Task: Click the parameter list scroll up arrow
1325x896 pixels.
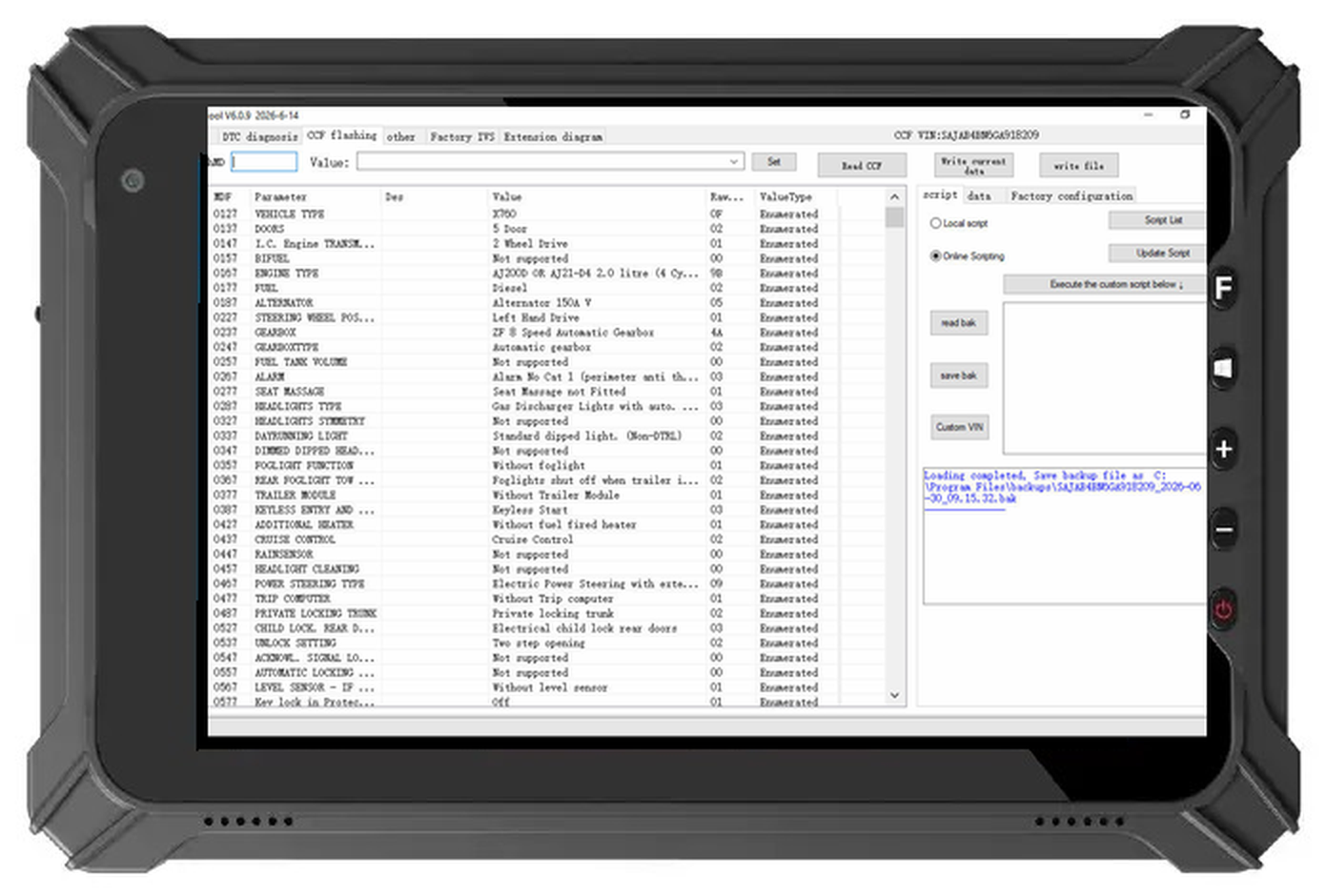Action: pyautogui.click(x=894, y=197)
